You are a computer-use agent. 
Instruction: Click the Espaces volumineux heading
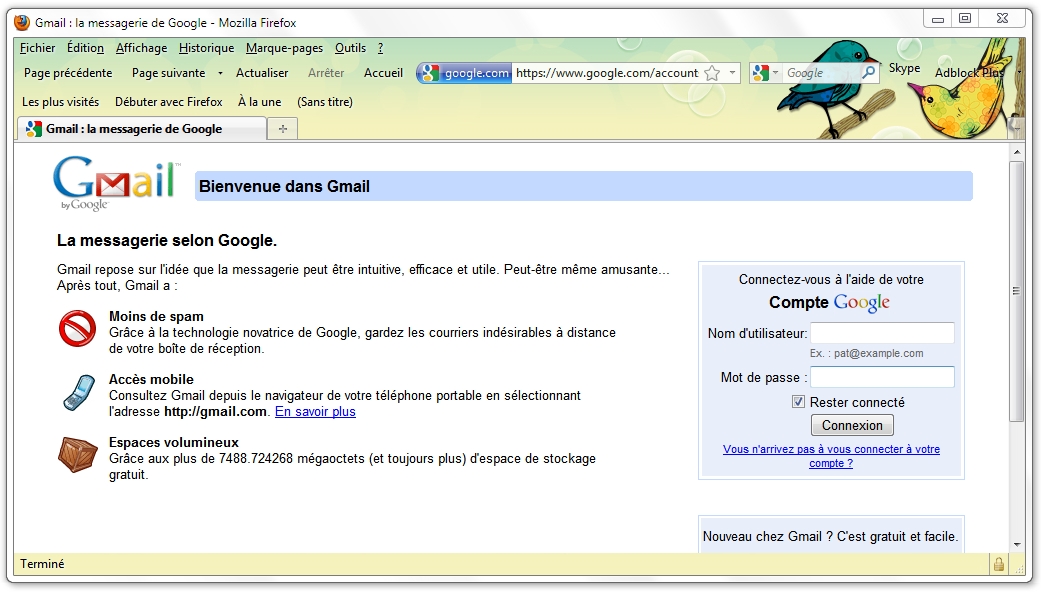click(x=174, y=443)
